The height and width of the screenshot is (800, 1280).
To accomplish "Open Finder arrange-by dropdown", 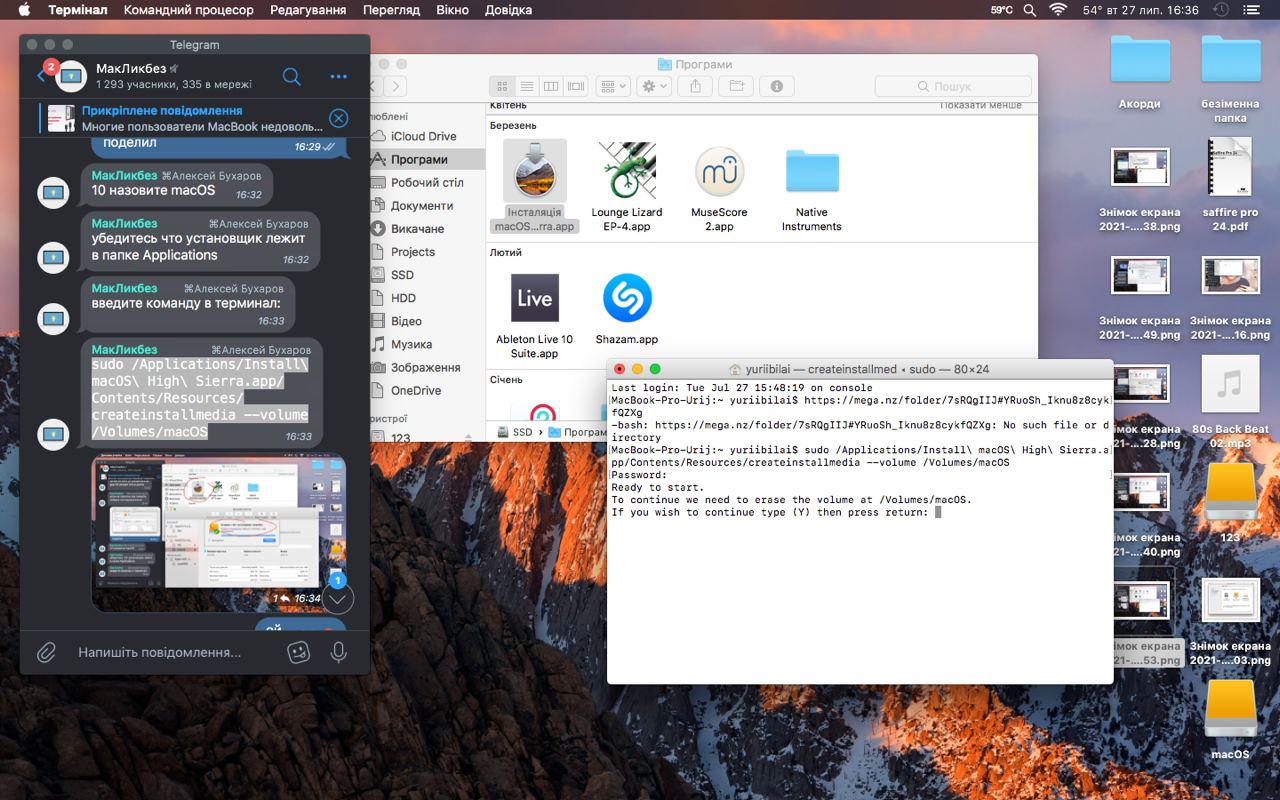I will click(x=612, y=86).
